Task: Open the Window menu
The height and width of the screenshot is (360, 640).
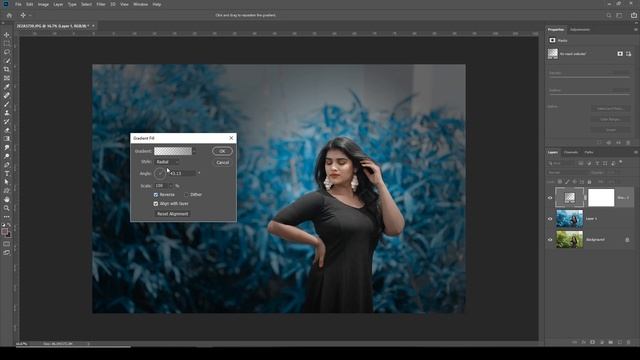Action: tap(141, 4)
